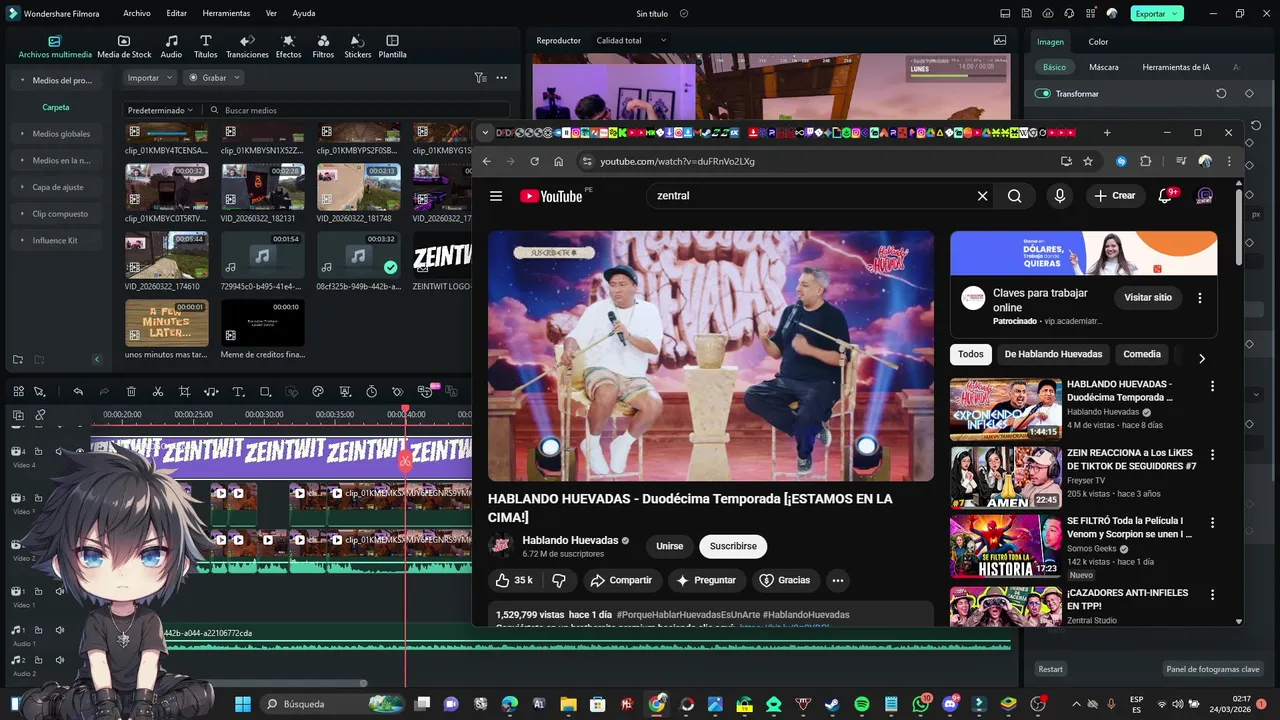Open the YouTube notifications bell

click(1165, 196)
